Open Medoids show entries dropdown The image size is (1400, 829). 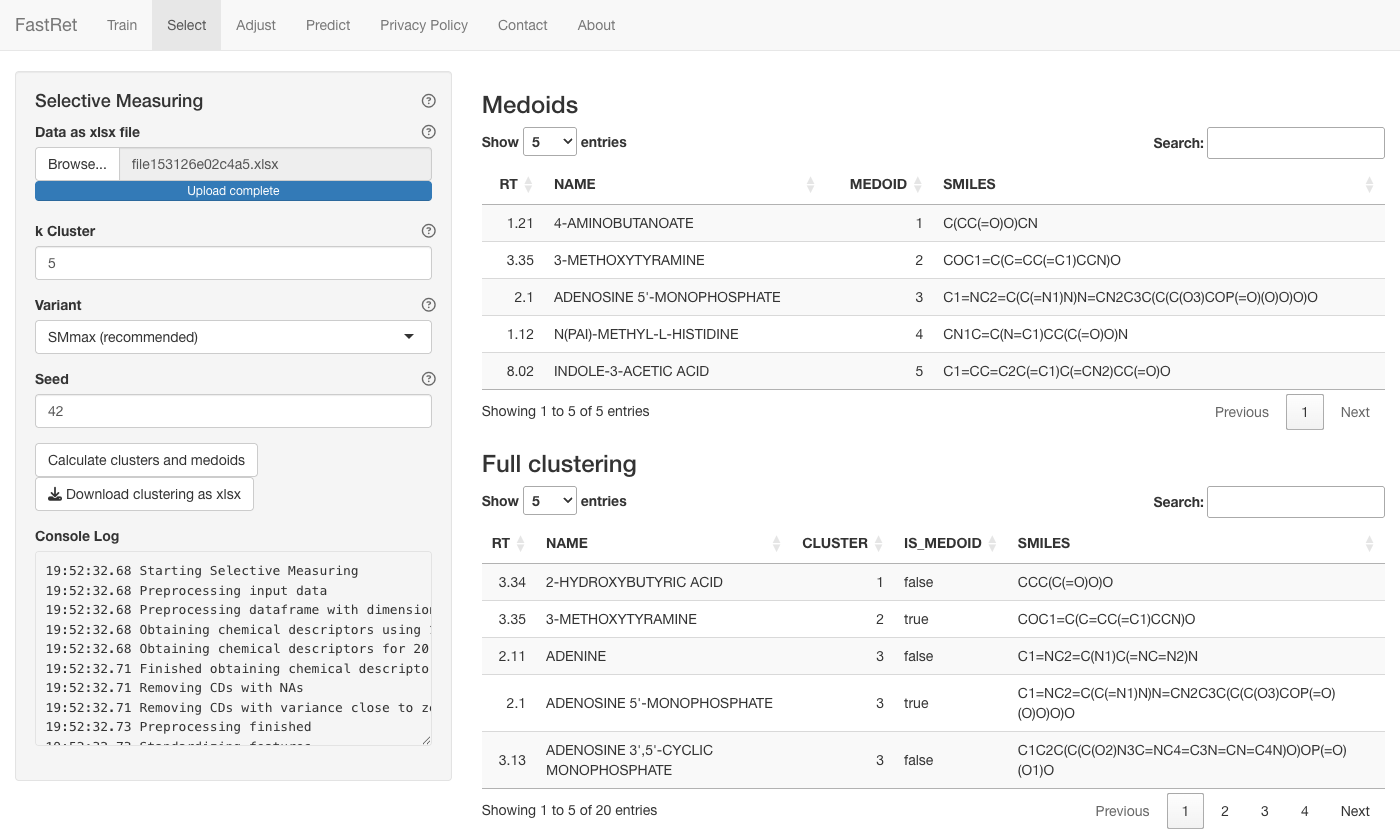click(550, 142)
